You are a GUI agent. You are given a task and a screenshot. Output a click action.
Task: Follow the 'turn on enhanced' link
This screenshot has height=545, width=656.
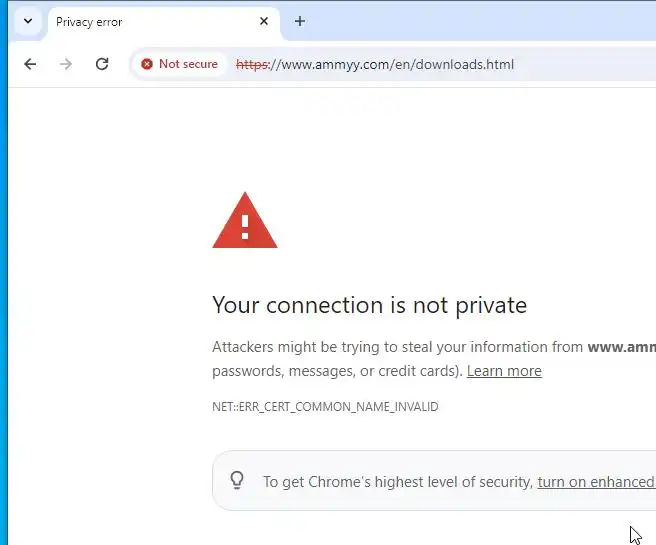[x=595, y=482]
